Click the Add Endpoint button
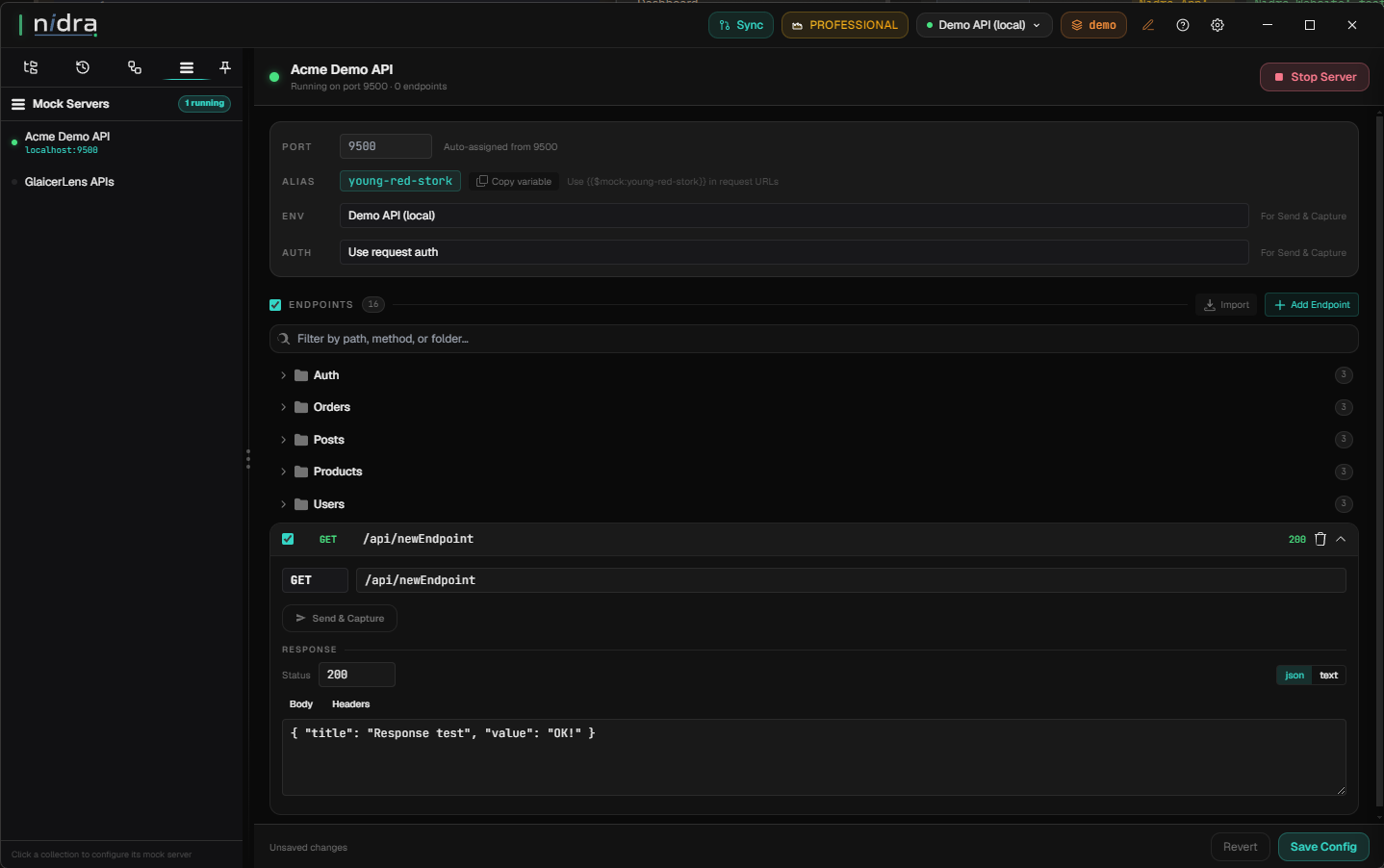The image size is (1384, 868). coord(1312,305)
